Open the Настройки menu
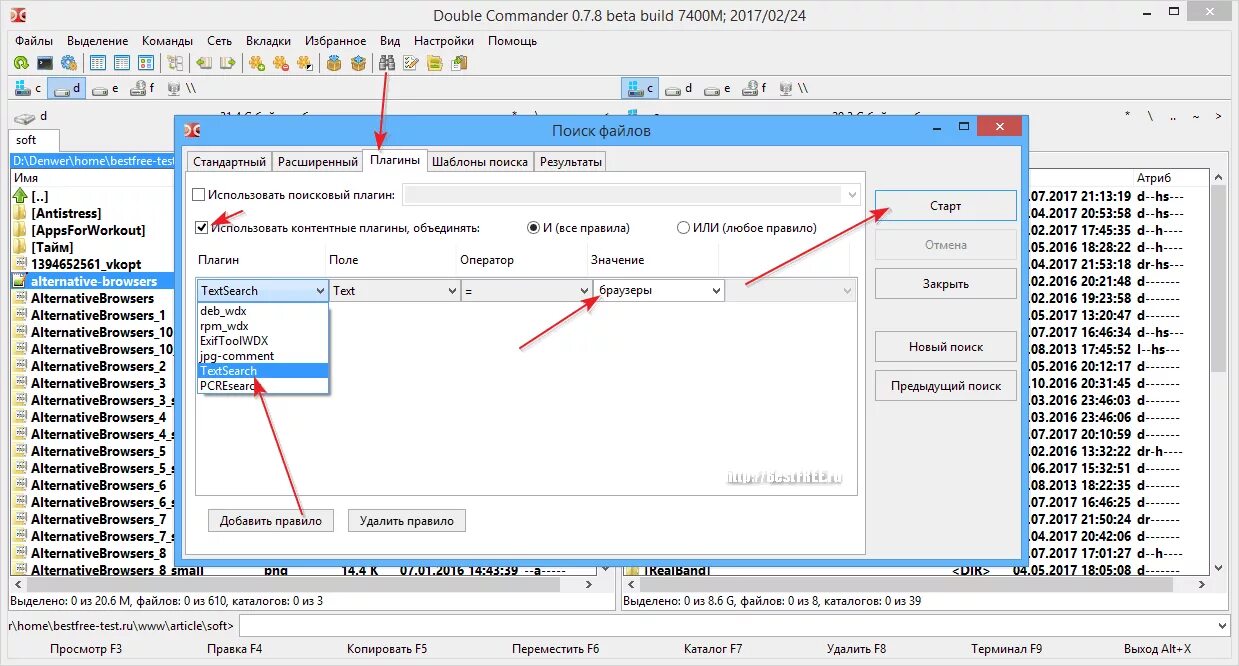The image size is (1239, 666). coord(443,41)
